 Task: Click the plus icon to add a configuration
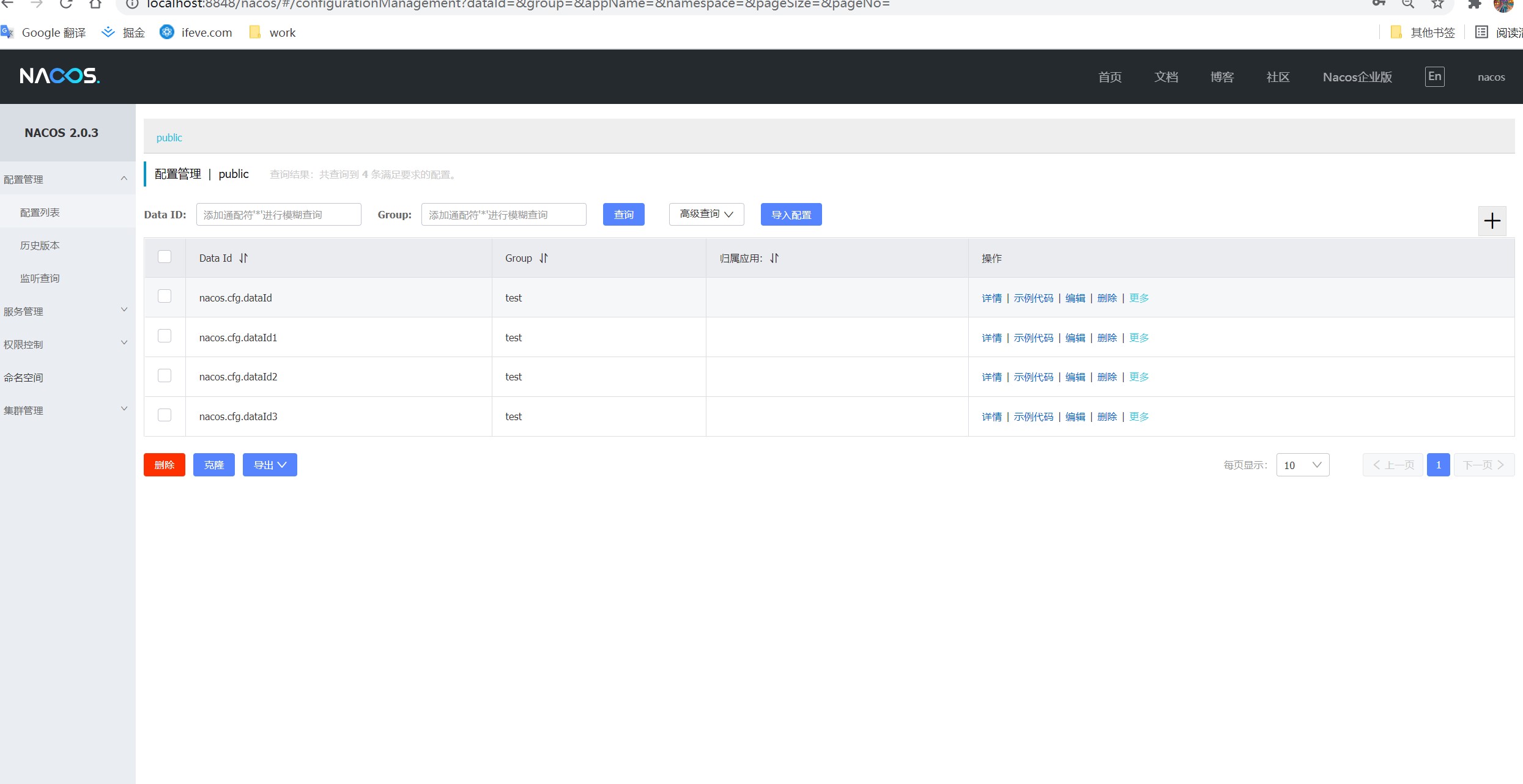(1492, 221)
